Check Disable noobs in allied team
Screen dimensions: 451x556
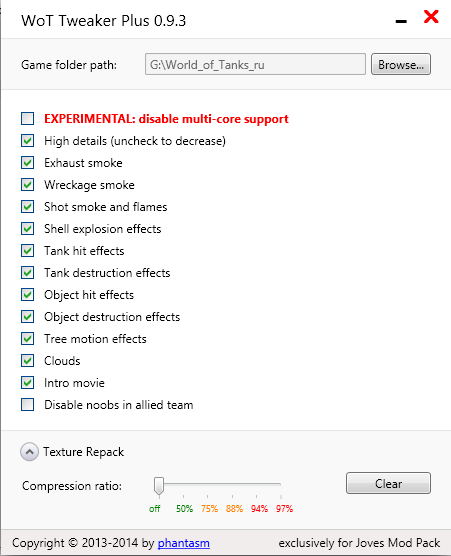[x=28, y=405]
